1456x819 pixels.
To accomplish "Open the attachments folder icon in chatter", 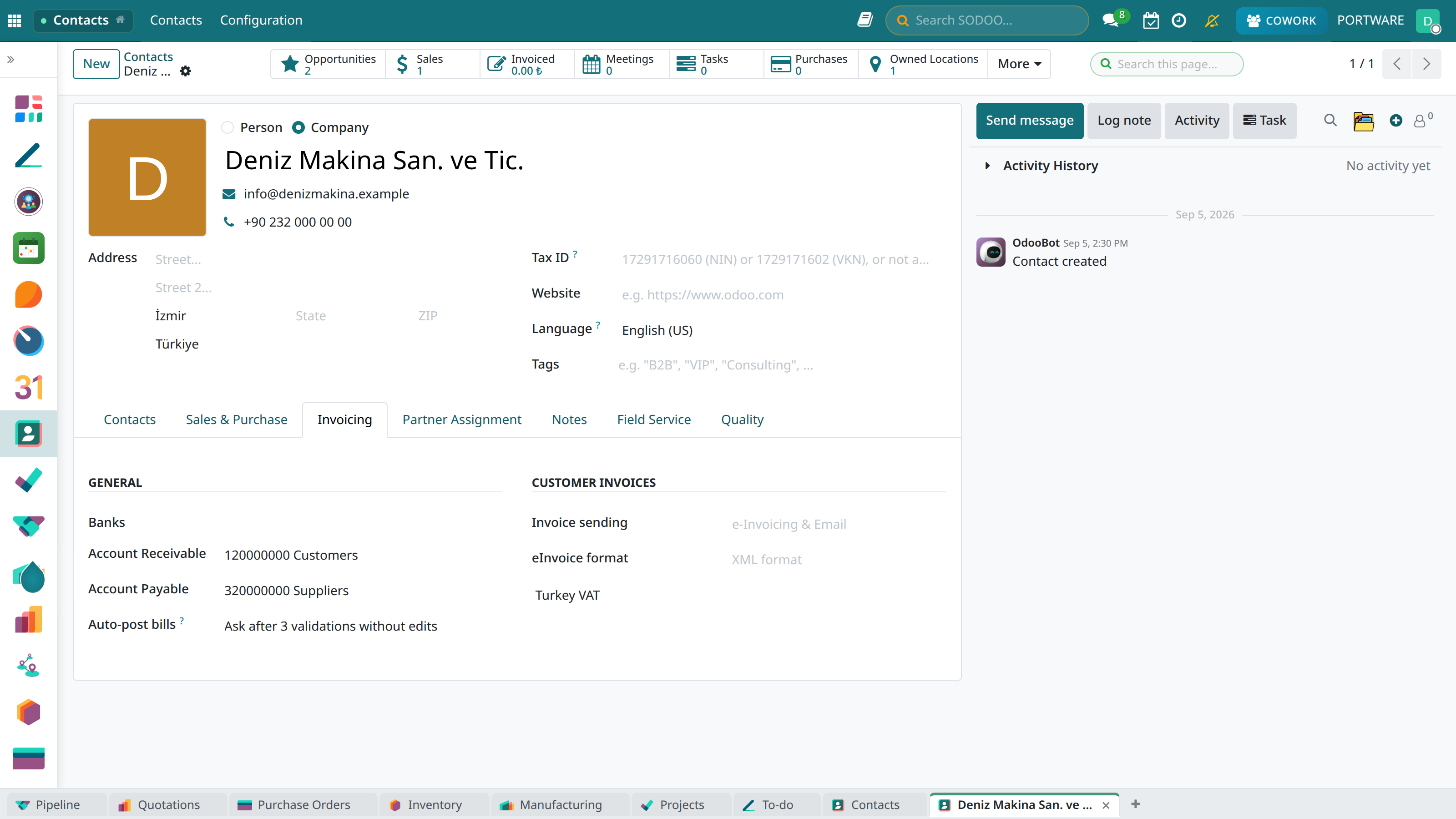I will pyautogui.click(x=1363, y=121).
